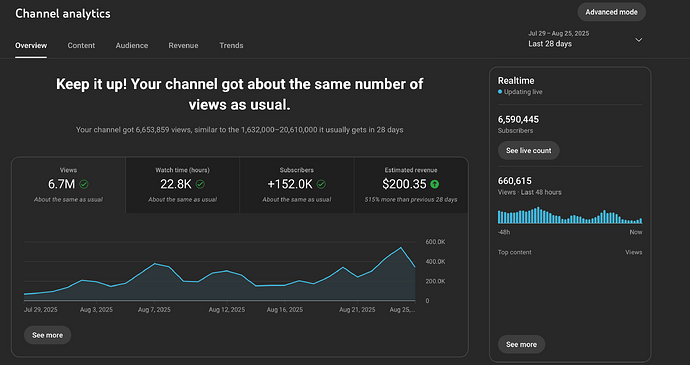Switch to the Overview tab
The height and width of the screenshot is (365, 690).
pos(31,45)
